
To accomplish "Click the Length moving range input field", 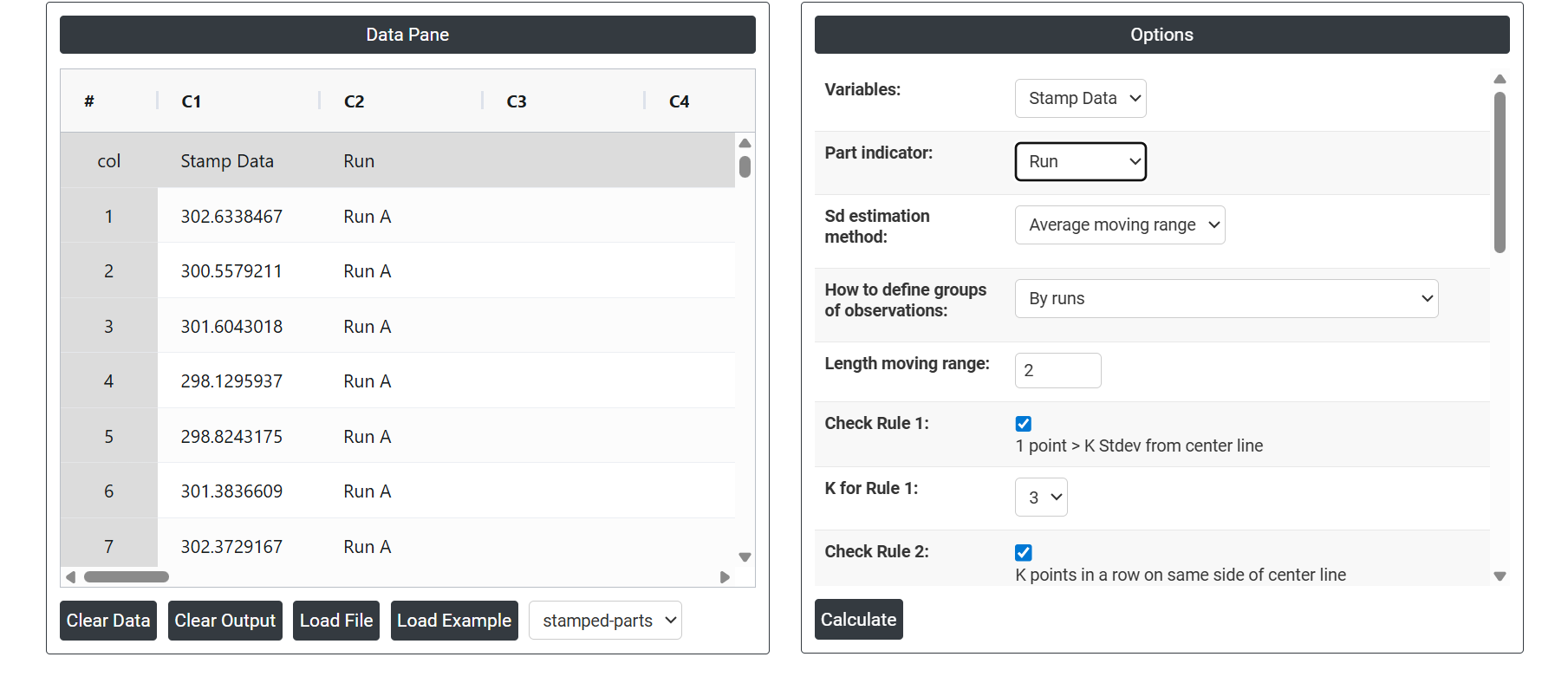I will click(1057, 371).
